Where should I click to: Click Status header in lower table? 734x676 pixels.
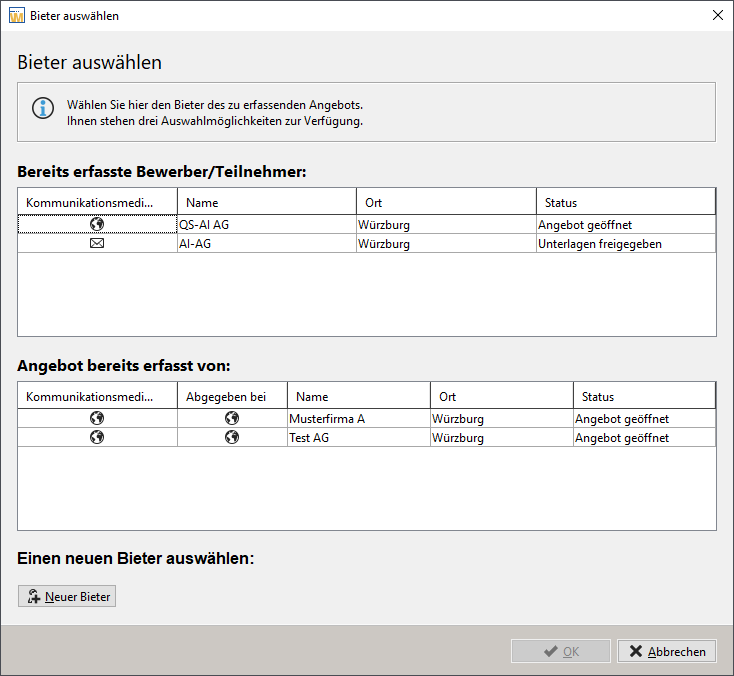click(x=645, y=396)
